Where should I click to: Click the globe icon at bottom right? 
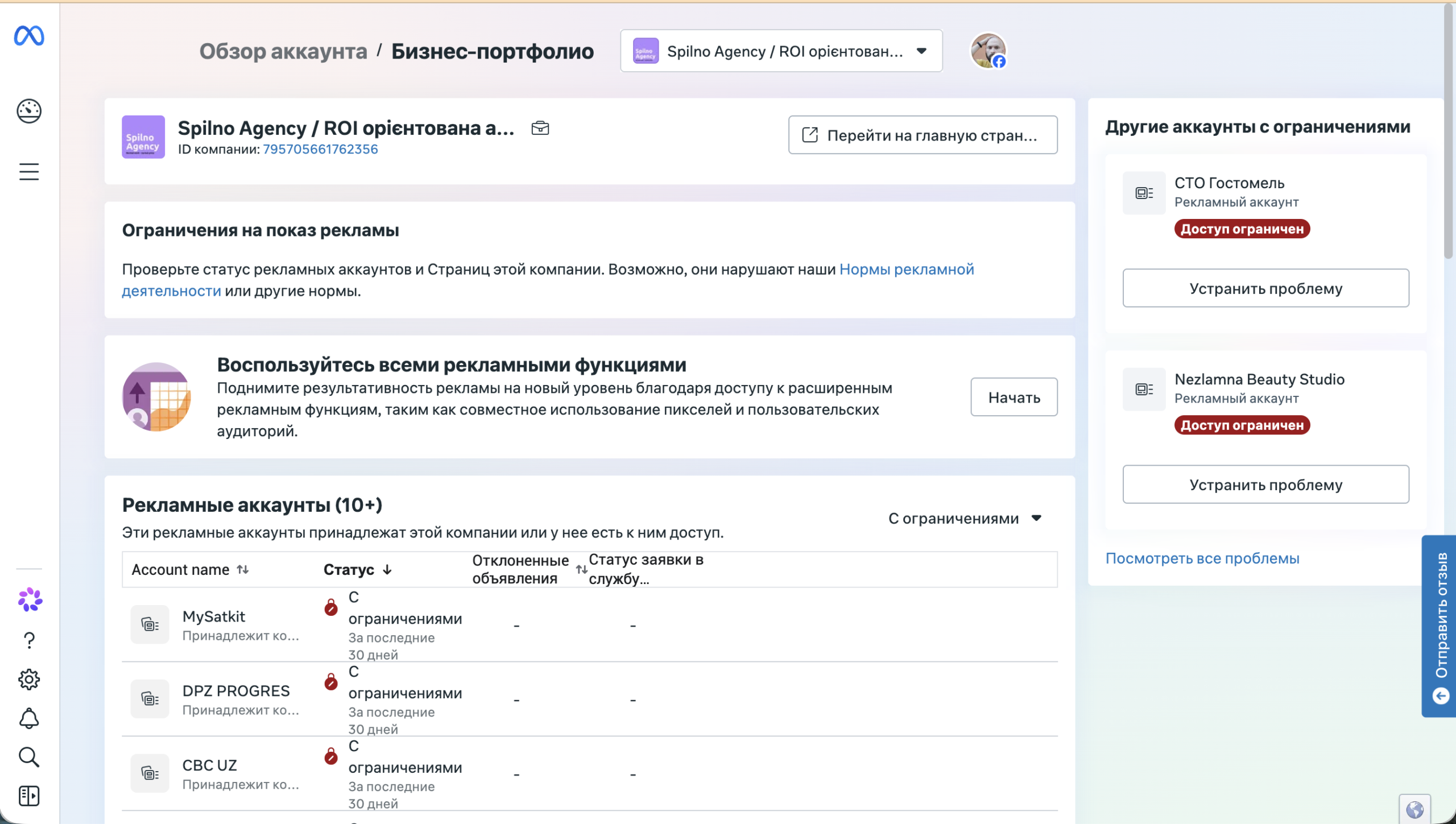tap(1414, 809)
